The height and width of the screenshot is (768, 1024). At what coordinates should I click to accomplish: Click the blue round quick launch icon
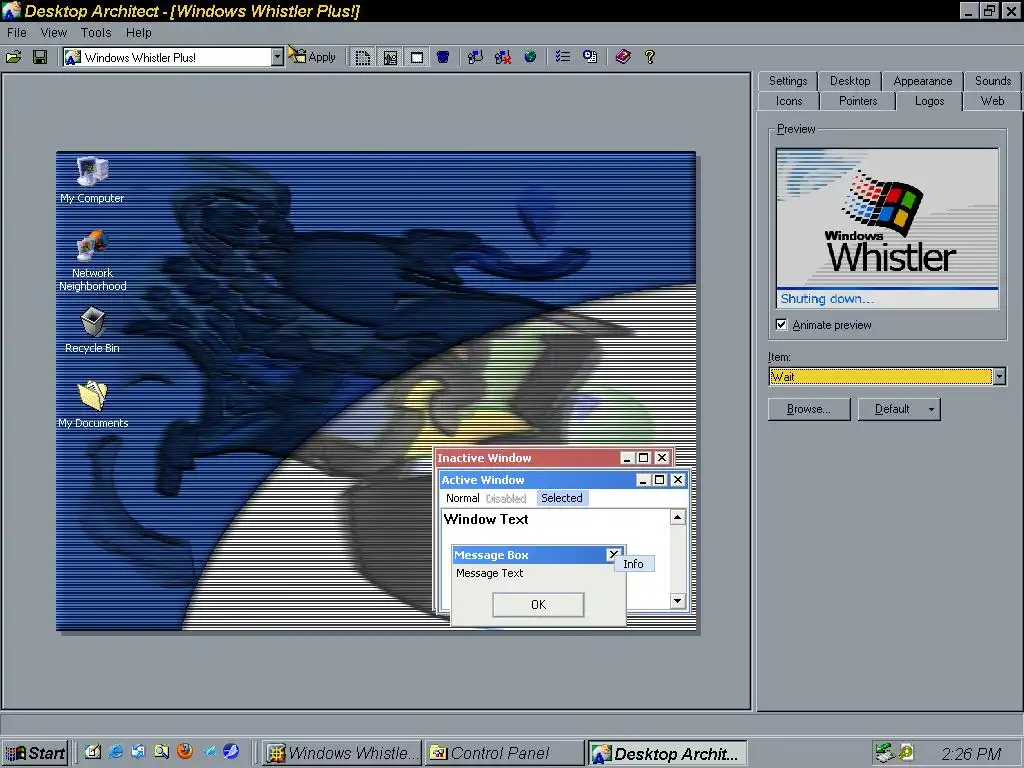pyautogui.click(x=231, y=752)
